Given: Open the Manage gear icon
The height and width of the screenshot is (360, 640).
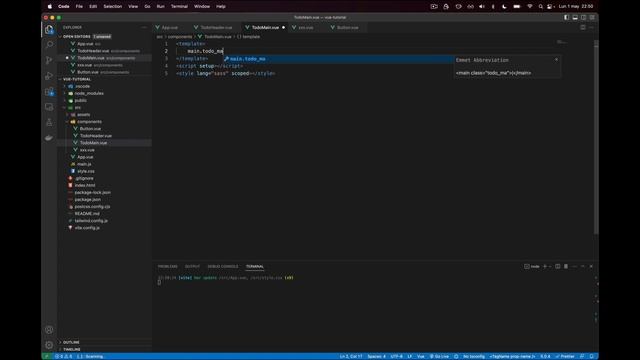Looking at the screenshot, I should (x=49, y=345).
